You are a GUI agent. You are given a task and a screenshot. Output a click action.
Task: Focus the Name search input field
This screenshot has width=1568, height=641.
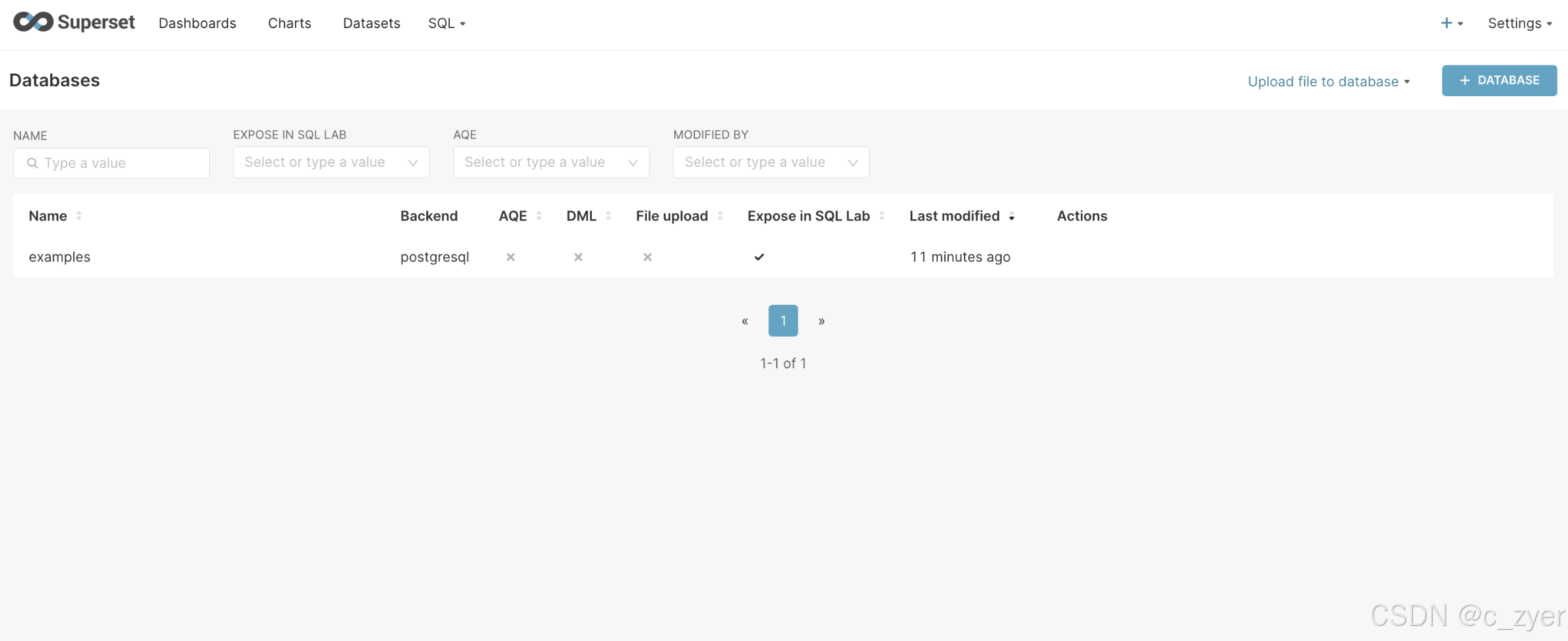coord(111,163)
